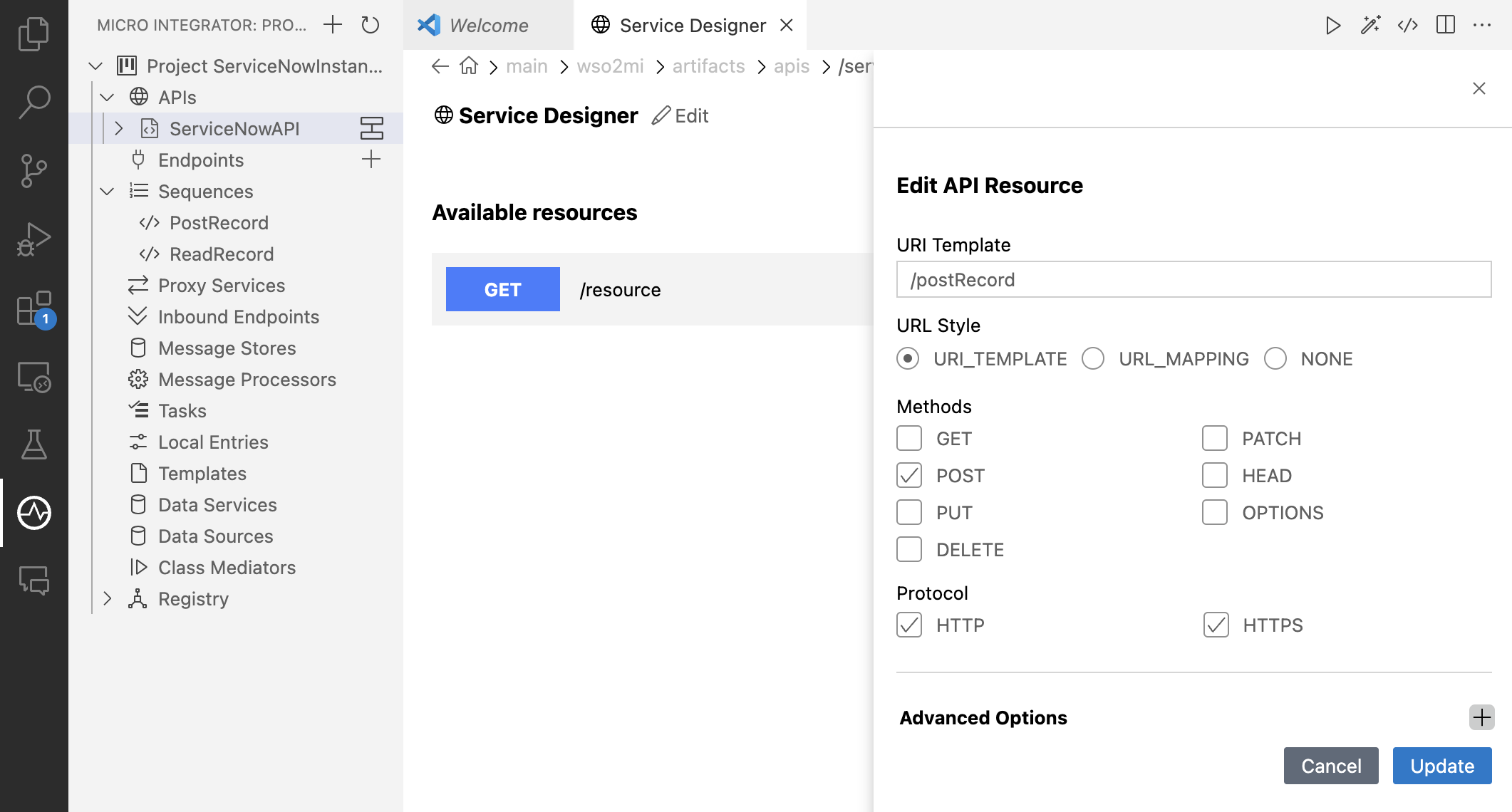This screenshot has height=812, width=1512.
Task: Collapse Project ServiceNowInstance node
Action: click(x=95, y=66)
